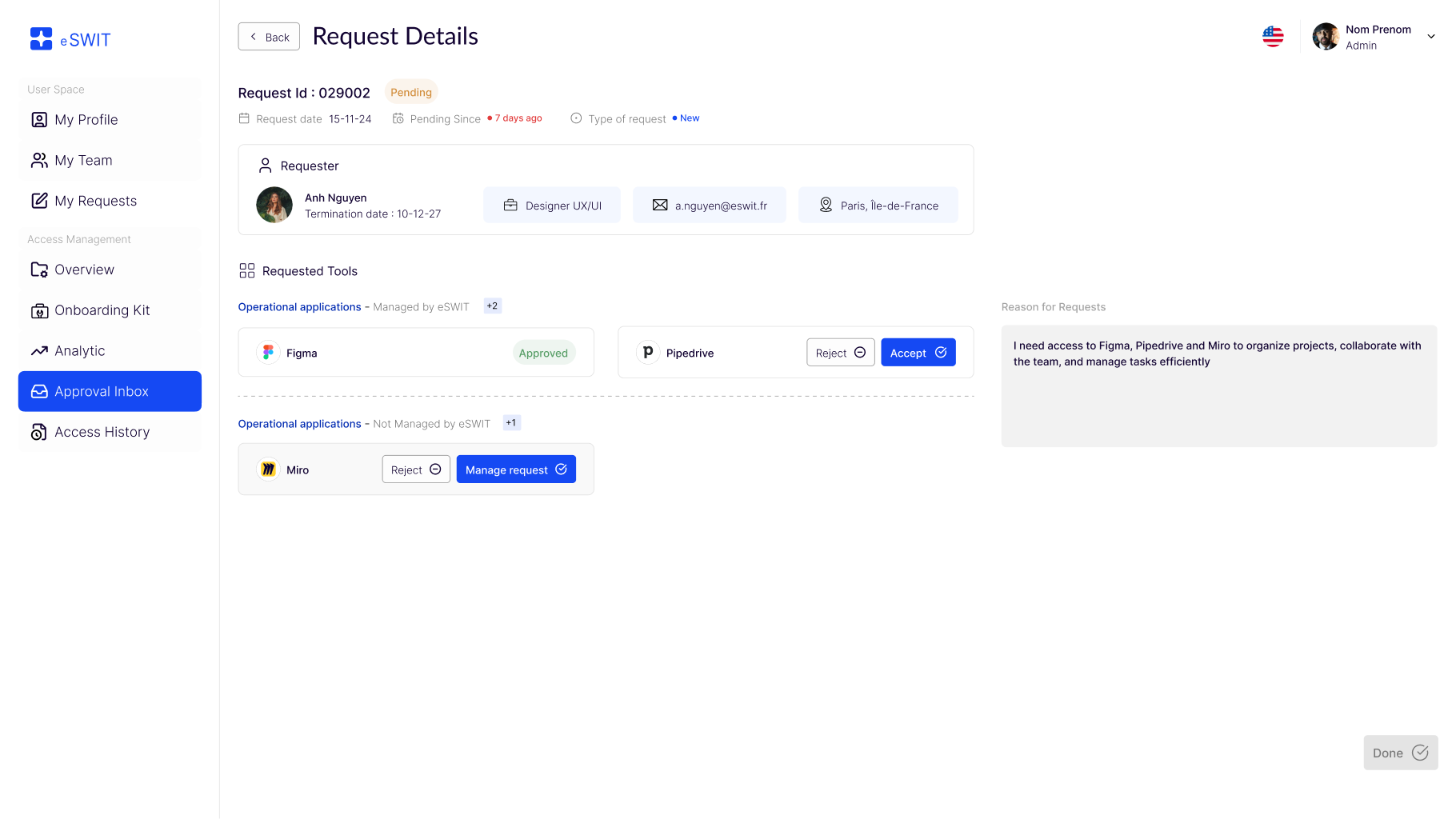The width and height of the screenshot is (1456, 819).
Task: Click the envelope icon beside the email
Action: coord(659,206)
